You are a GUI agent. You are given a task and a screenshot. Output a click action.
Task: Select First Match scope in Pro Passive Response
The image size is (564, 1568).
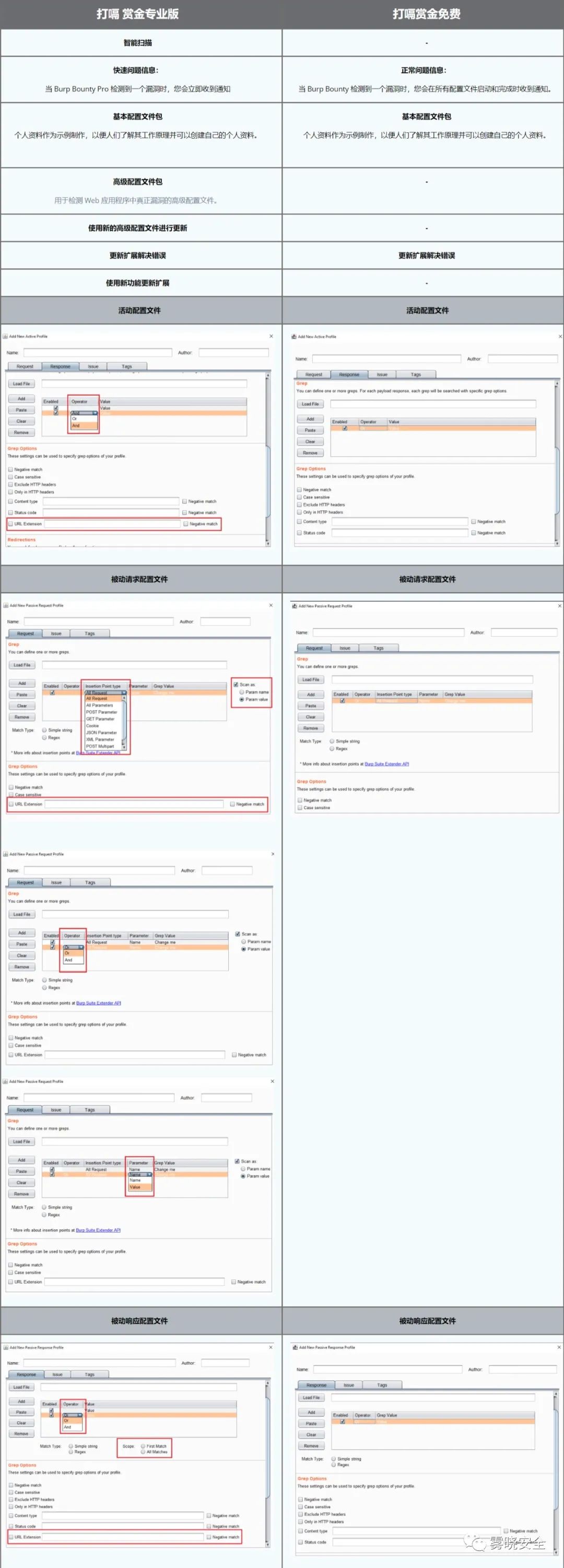(x=143, y=1446)
